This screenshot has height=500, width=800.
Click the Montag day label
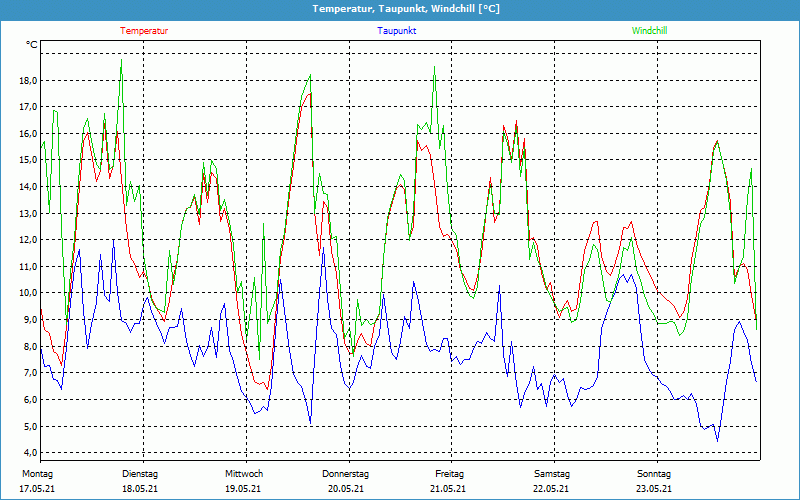pos(37,474)
